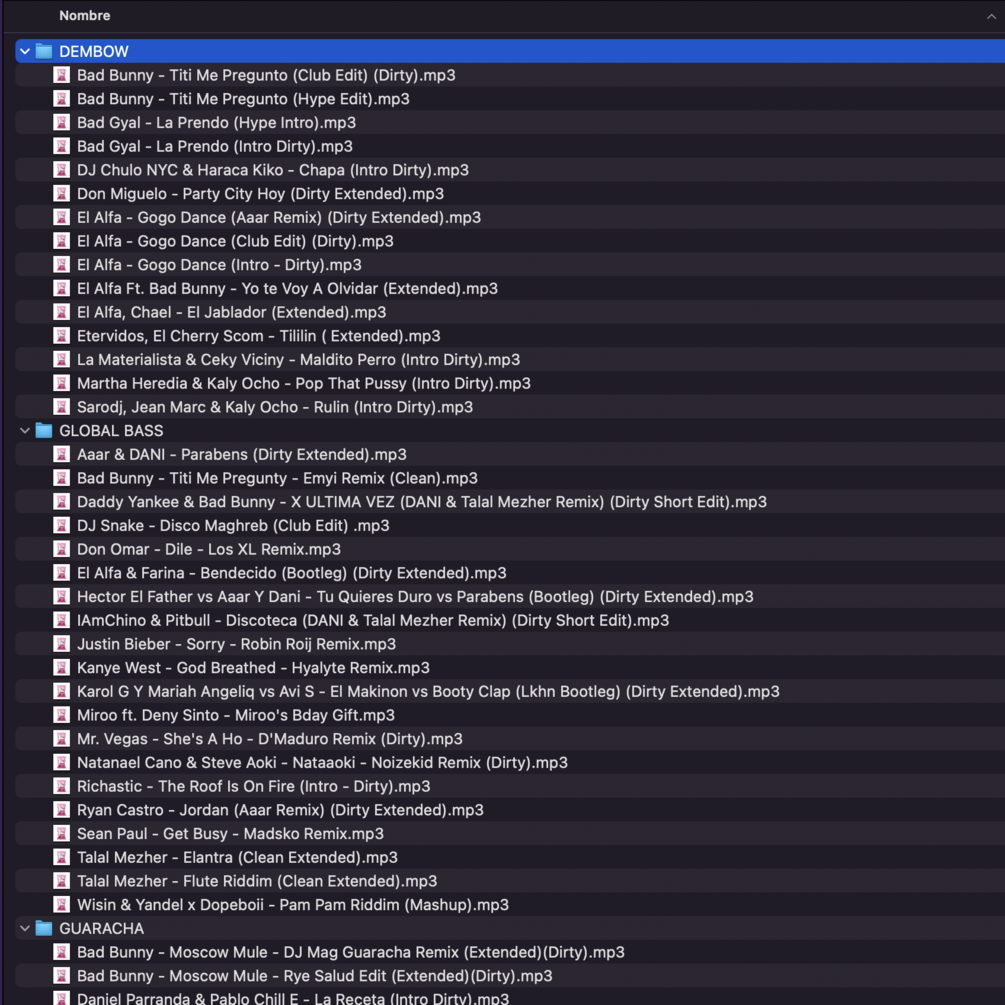Click the mp3 icon of Pam Pam Riddim Mashup
The image size is (1005, 1005).
(62, 905)
